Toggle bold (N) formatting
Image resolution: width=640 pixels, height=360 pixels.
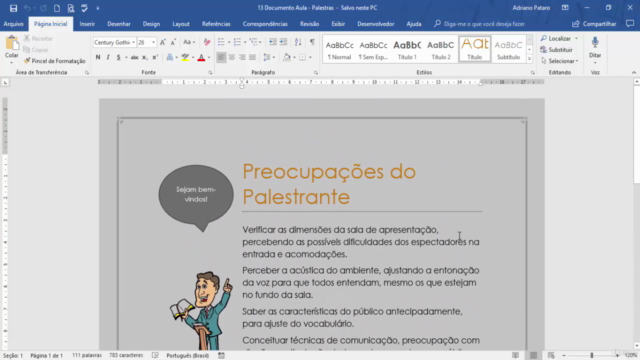[98, 58]
